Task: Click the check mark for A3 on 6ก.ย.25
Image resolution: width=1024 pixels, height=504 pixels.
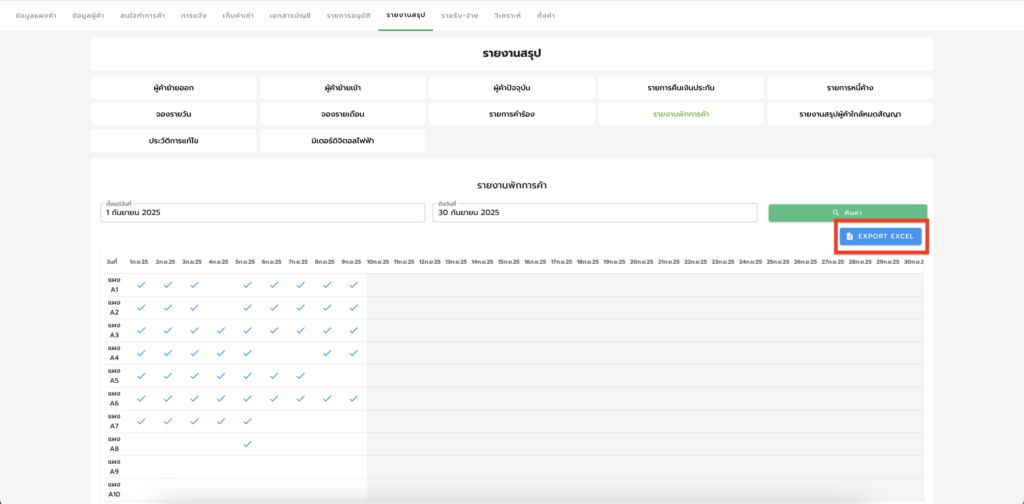Action: point(274,330)
